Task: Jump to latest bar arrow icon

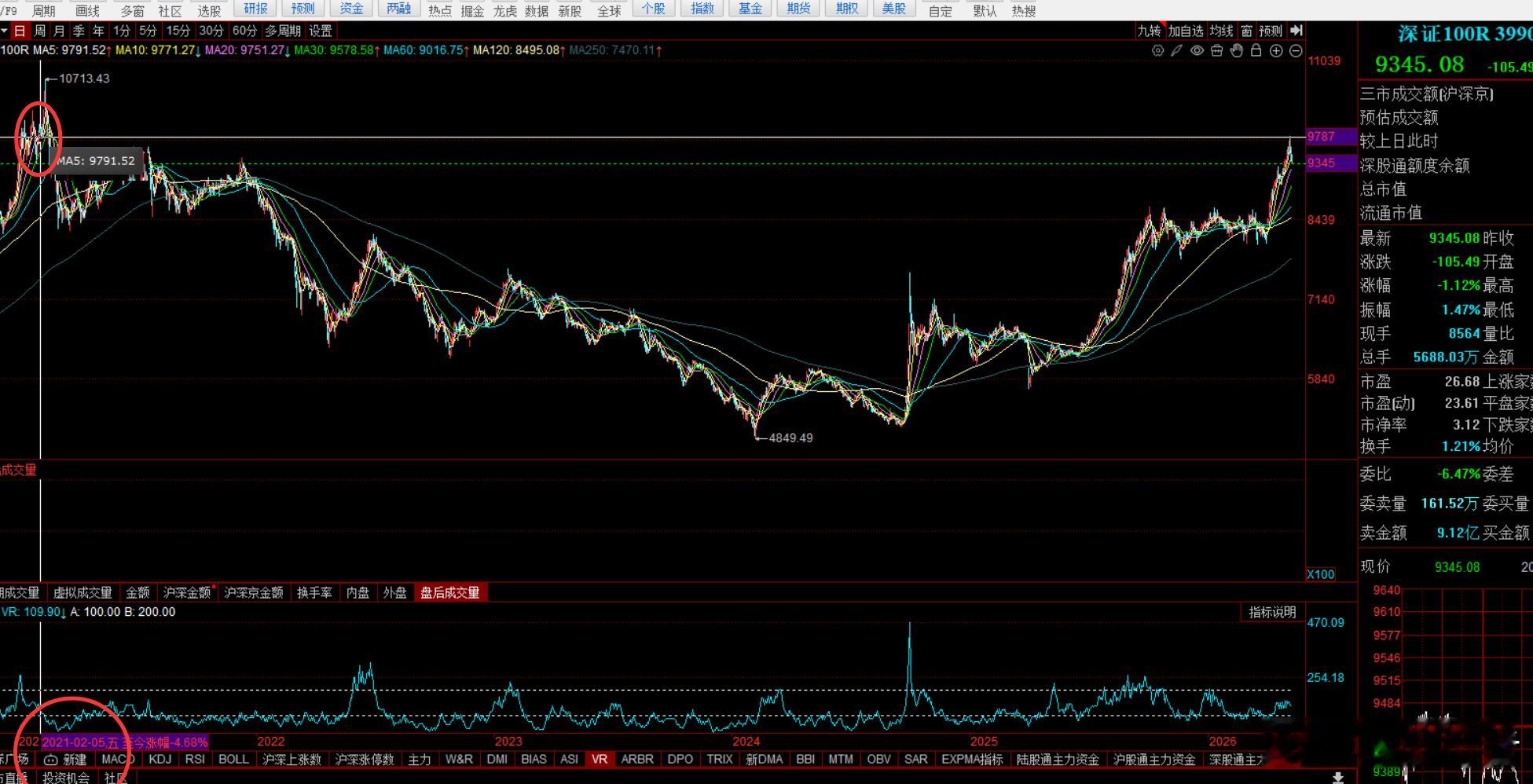Action: pos(1296,30)
